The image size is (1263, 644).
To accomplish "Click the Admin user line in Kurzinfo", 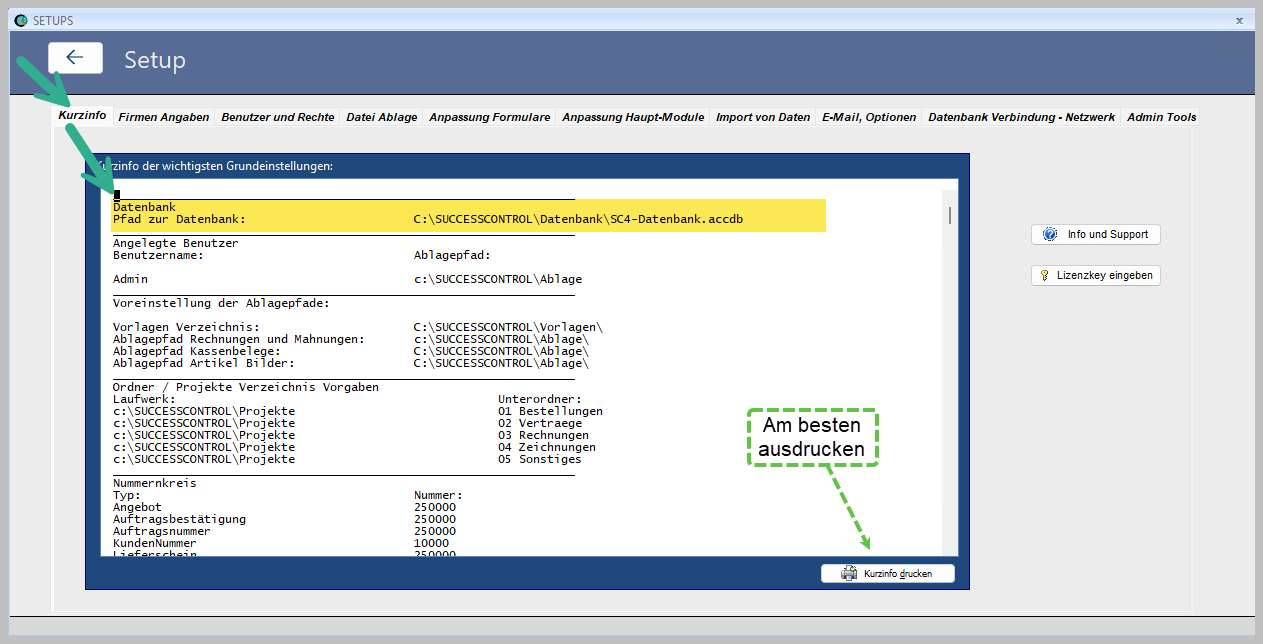I will (x=130, y=279).
